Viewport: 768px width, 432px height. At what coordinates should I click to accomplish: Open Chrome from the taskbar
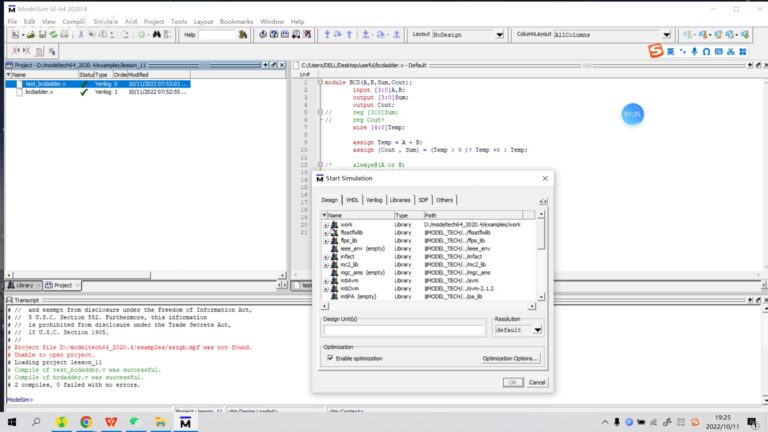(x=86, y=422)
